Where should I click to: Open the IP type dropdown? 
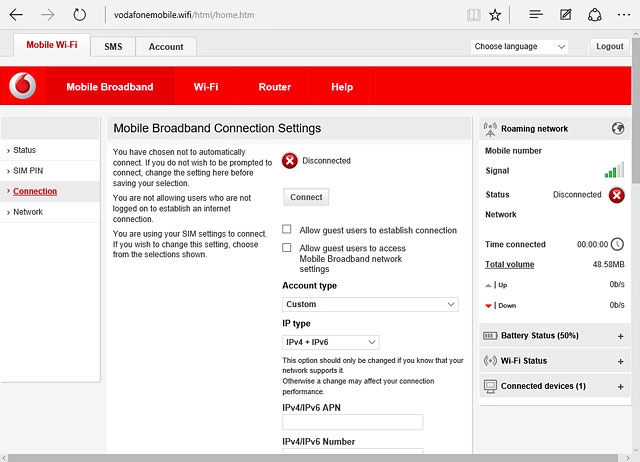330,342
